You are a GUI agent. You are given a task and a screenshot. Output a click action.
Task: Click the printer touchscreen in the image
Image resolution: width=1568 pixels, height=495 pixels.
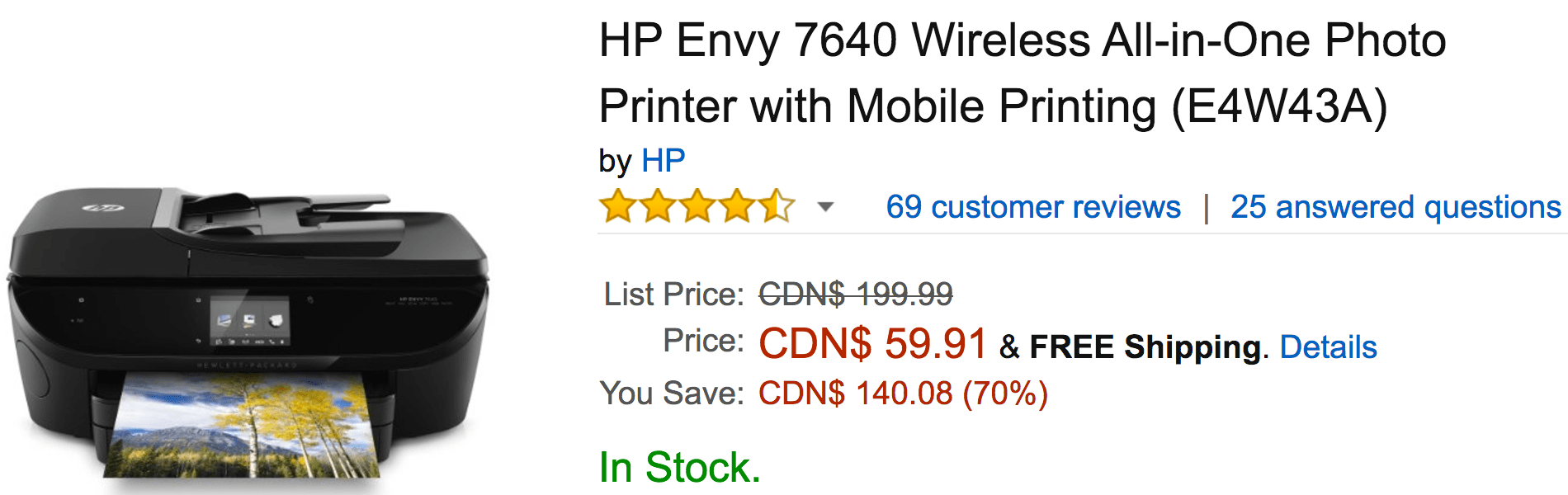pos(248,322)
